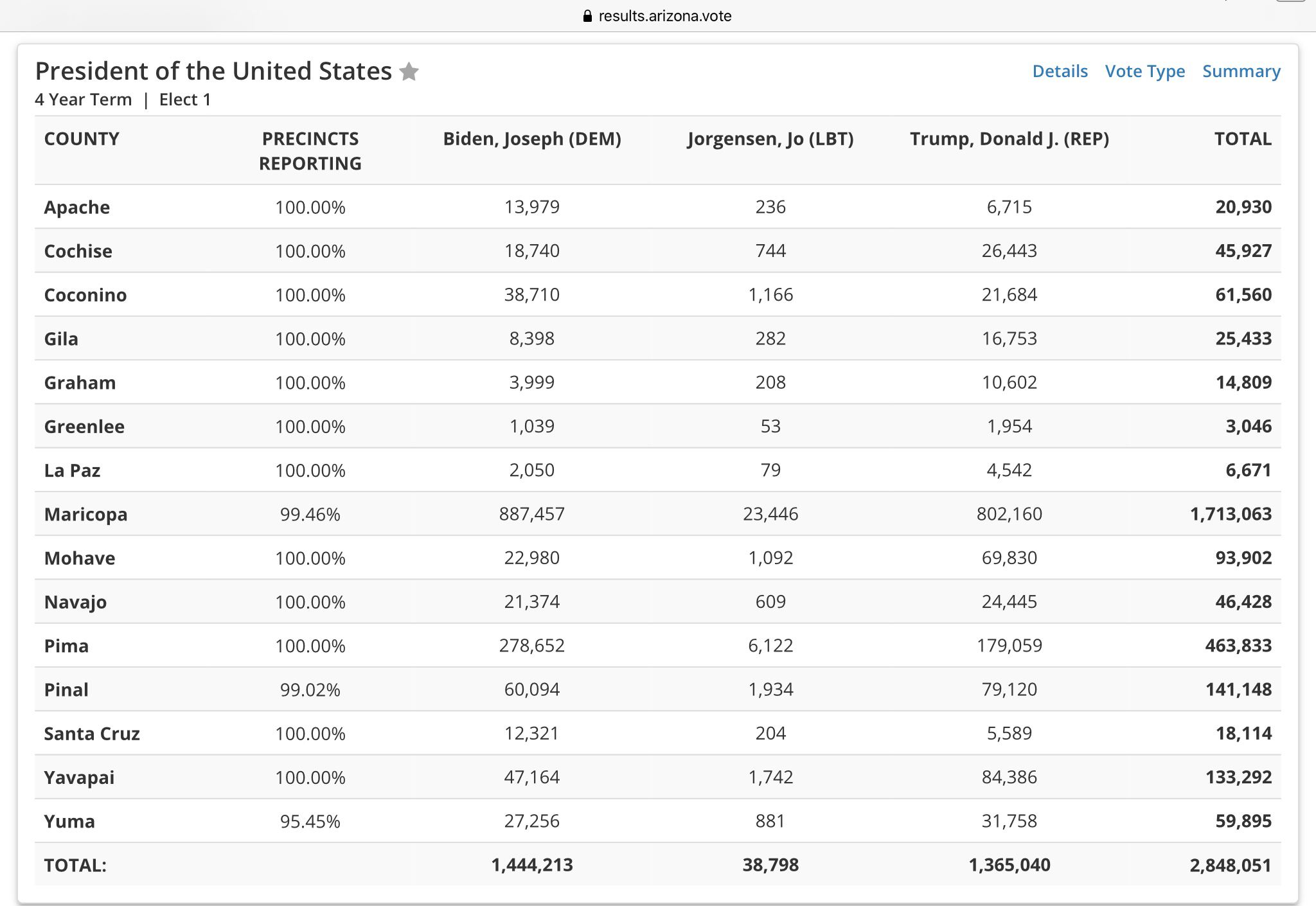This screenshot has height=906, width=1316.
Task: Click Trump's 84,386 Yavapai vote count
Action: [1009, 777]
